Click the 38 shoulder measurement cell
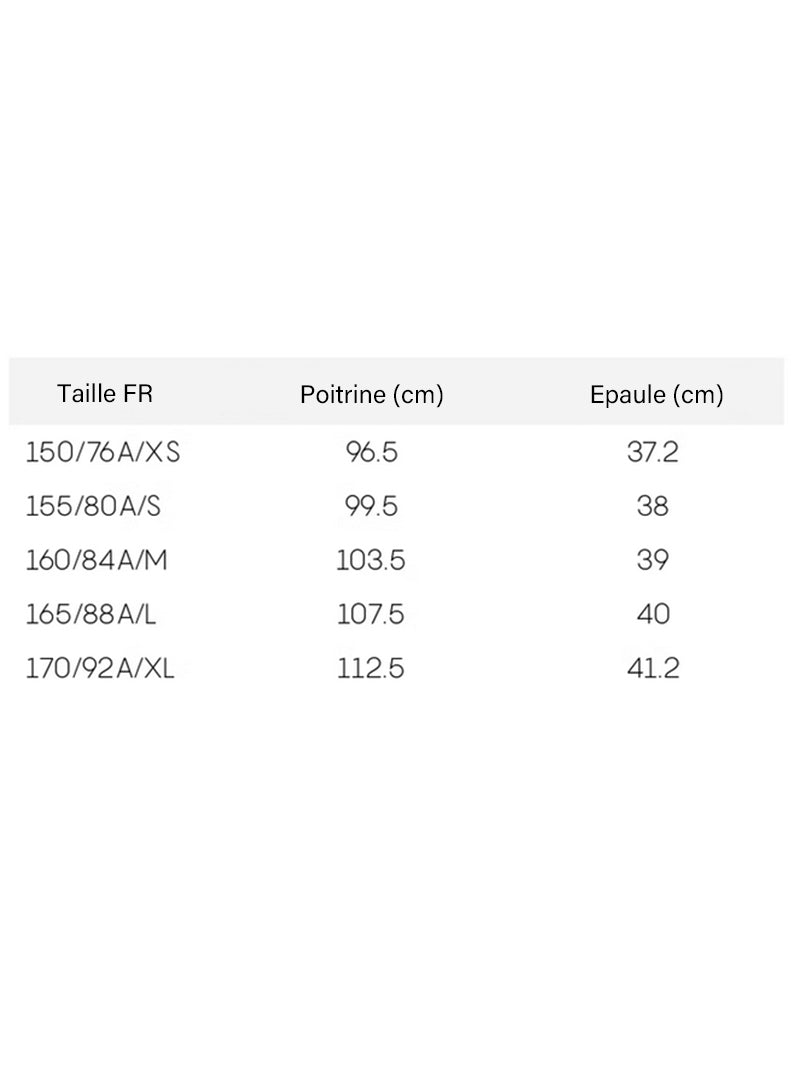Screen dimensions: 800x1065 pyautogui.click(x=653, y=506)
